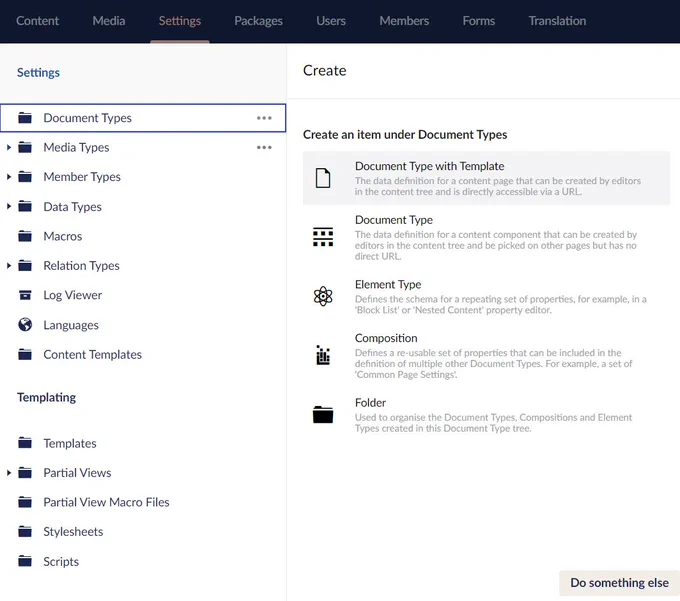
Task: Open the Content section tab
Action: 37,21
